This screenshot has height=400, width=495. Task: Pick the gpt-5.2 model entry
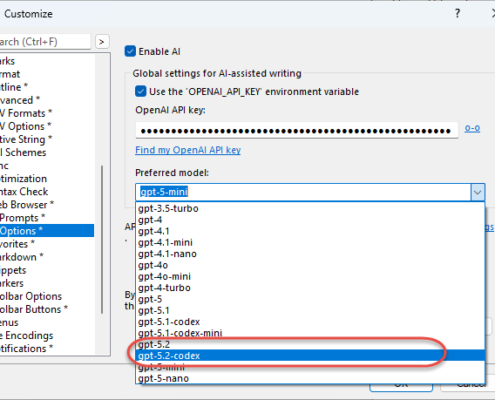pos(310,345)
